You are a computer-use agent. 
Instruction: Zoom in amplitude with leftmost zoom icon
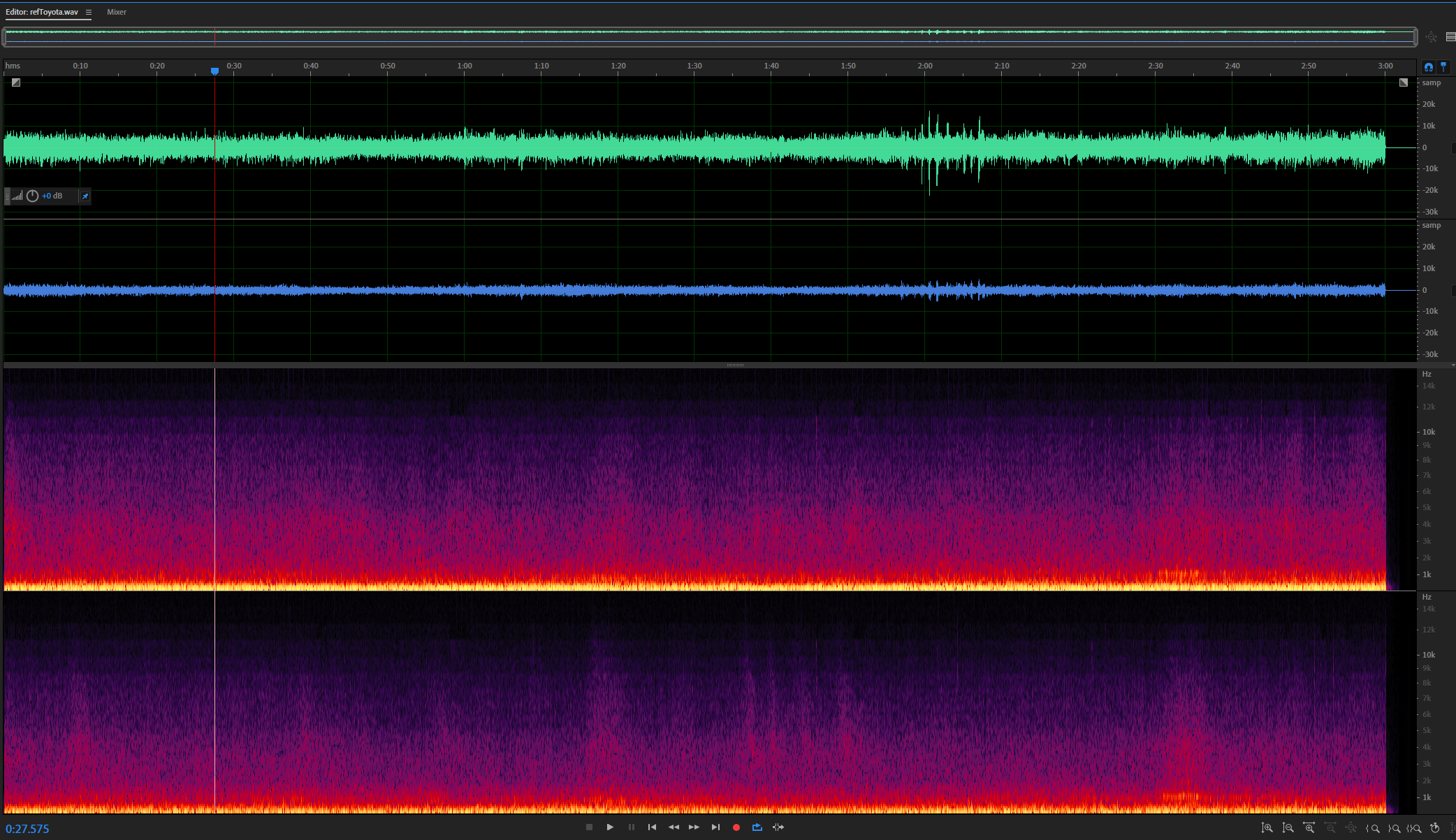1267,828
